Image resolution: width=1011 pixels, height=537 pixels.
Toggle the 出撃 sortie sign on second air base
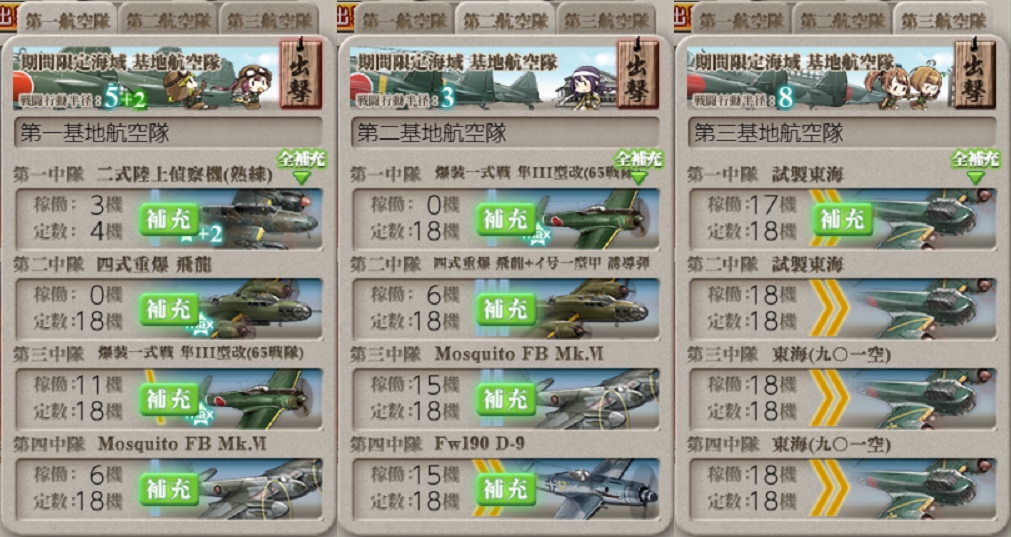637,72
